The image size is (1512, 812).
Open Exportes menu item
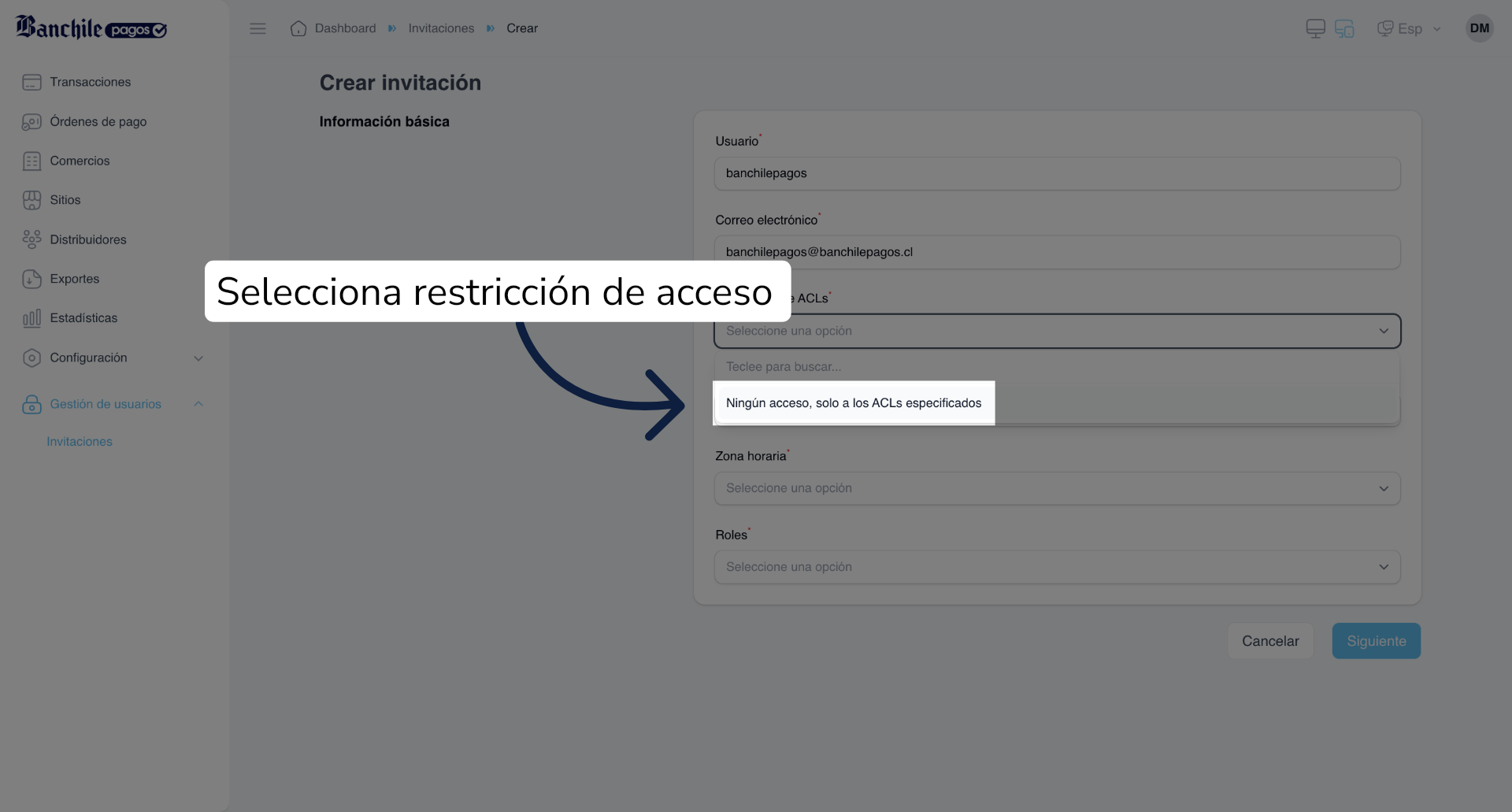click(75, 279)
